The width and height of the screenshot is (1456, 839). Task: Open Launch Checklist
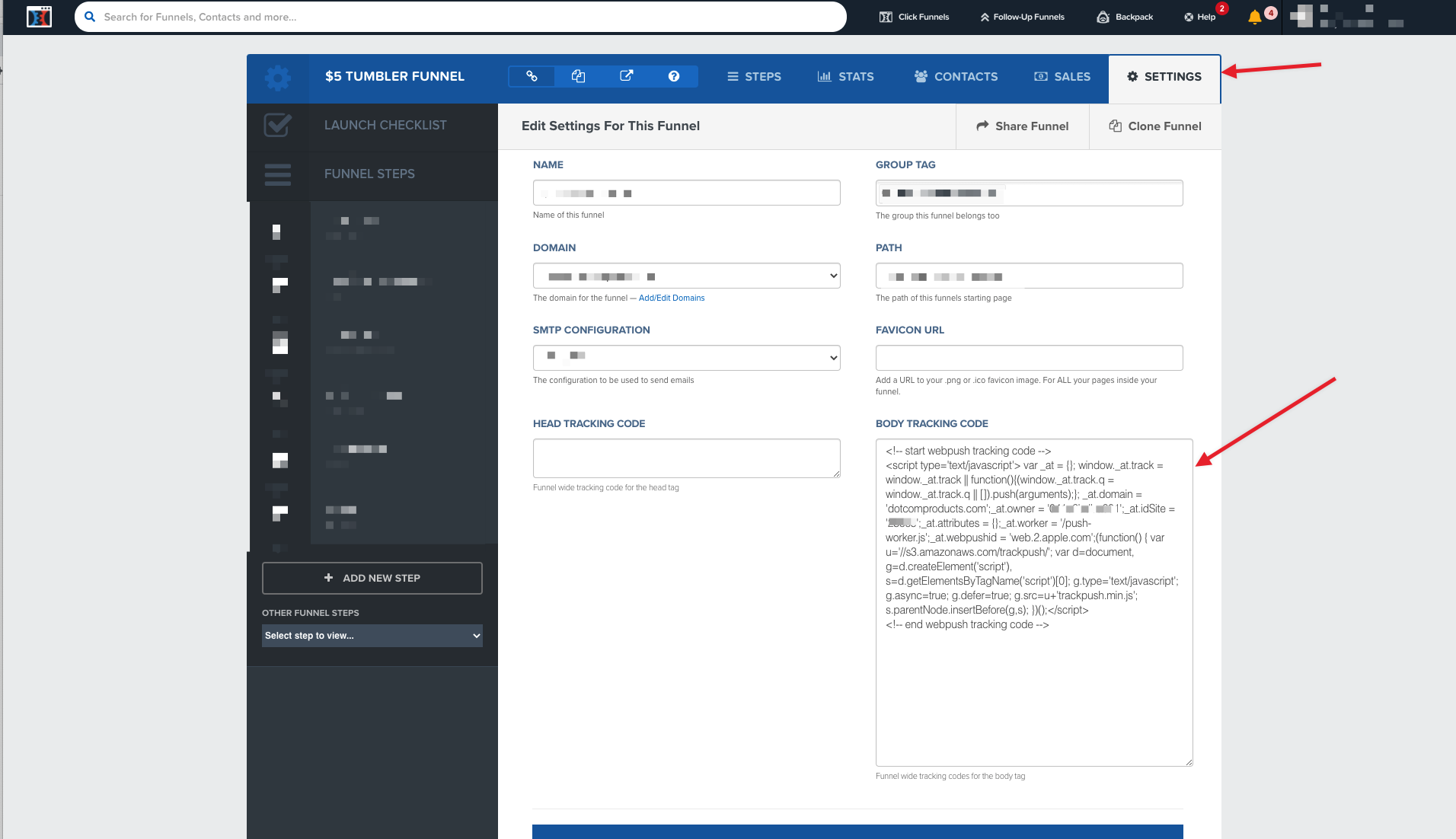[385, 125]
